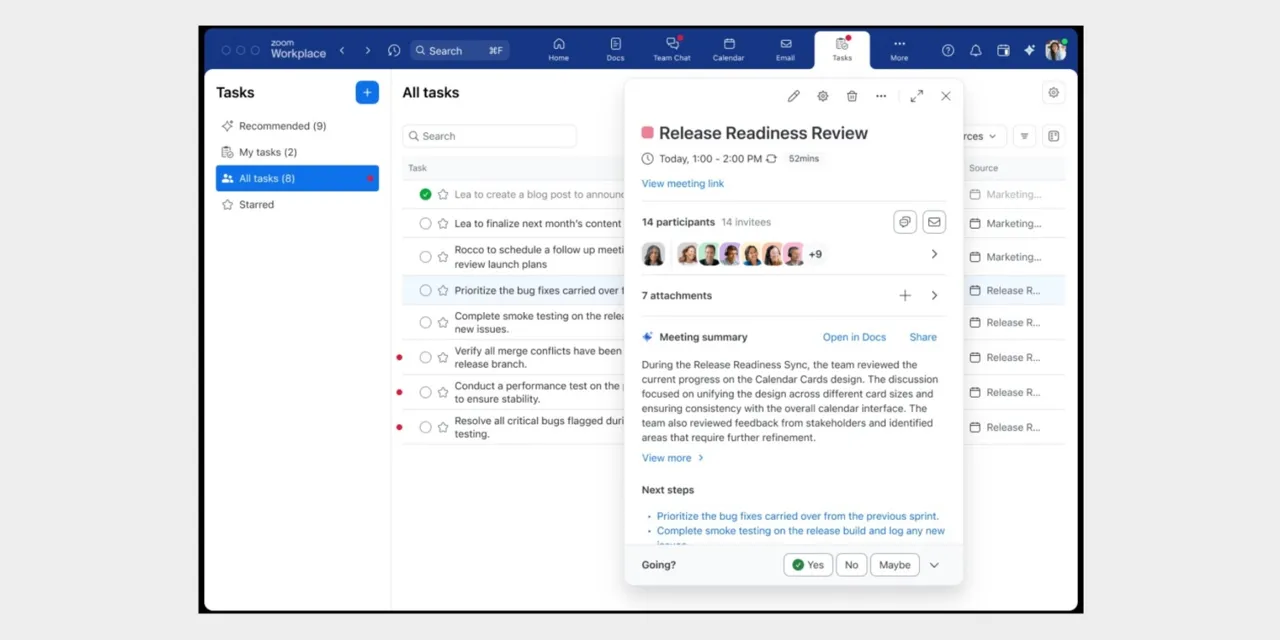RSVP Yes to the meeting

(808, 565)
